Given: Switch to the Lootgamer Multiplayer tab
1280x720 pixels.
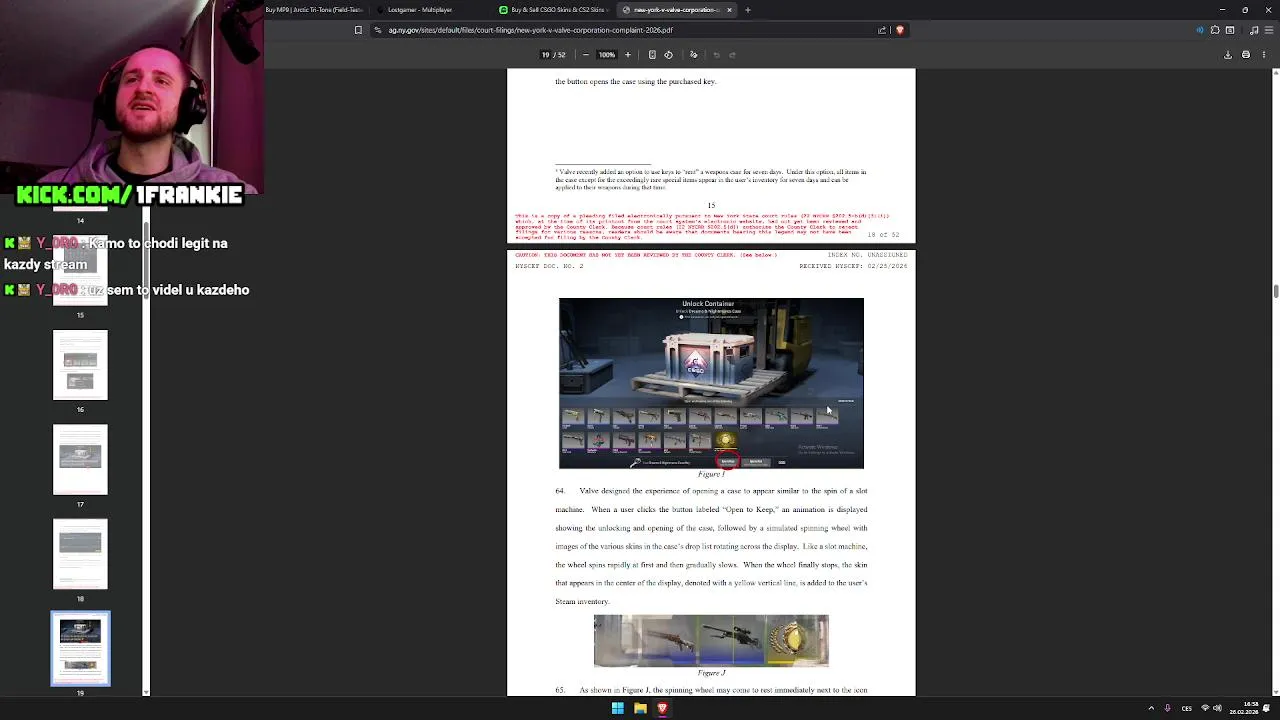Looking at the screenshot, I should (x=430, y=10).
